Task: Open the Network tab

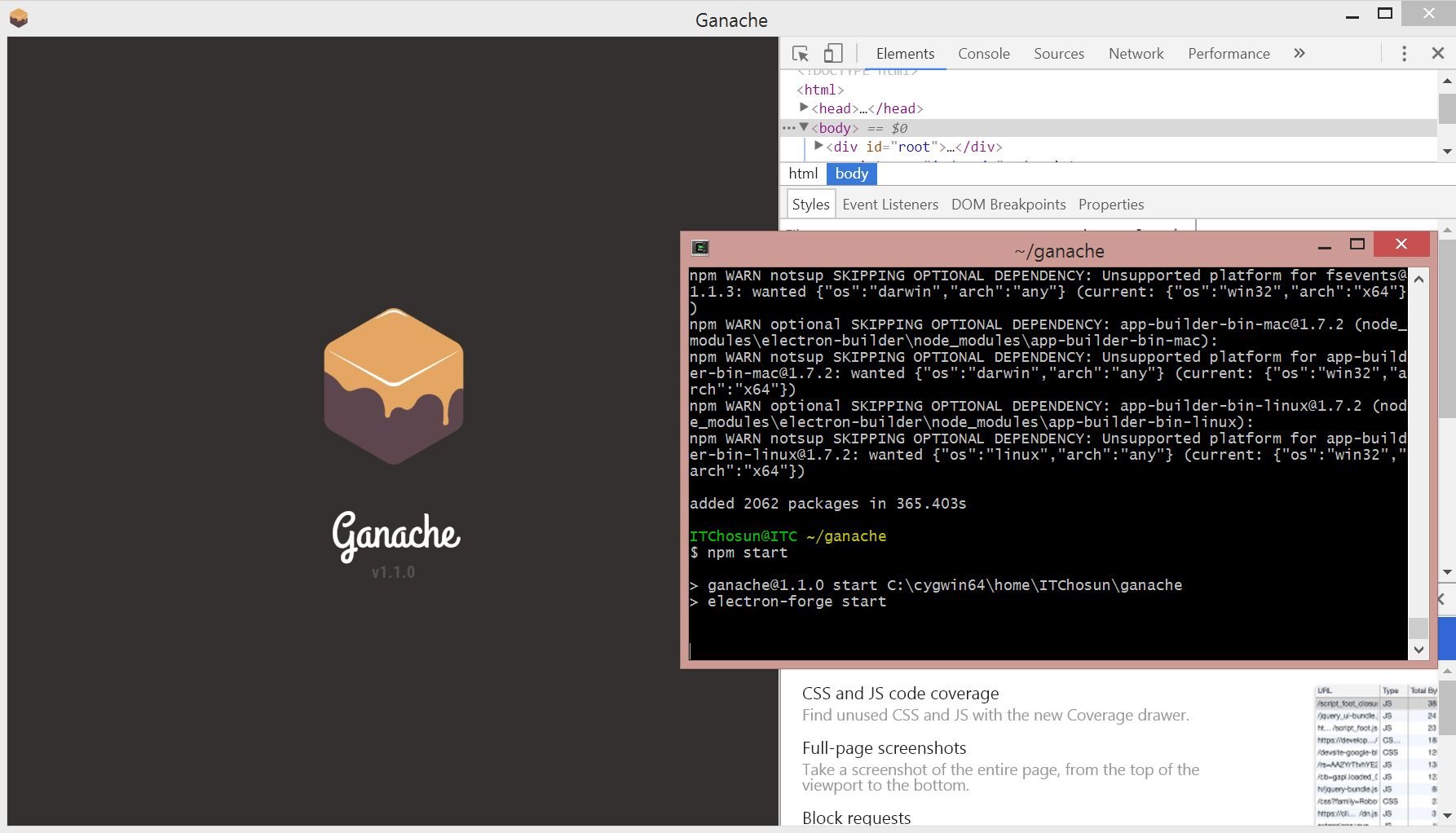Action: [1136, 54]
